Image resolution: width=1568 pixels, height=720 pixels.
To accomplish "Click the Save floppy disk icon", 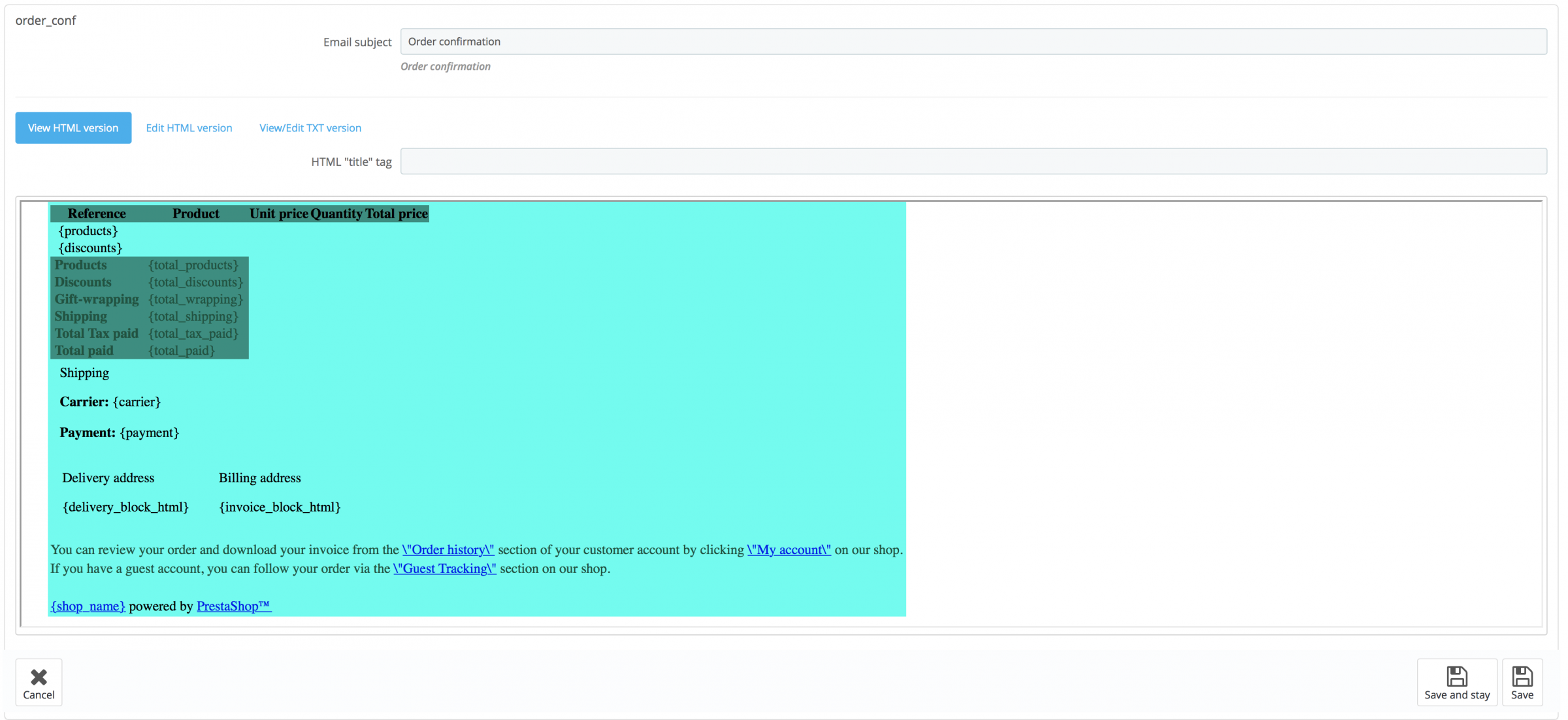I will [1522, 676].
